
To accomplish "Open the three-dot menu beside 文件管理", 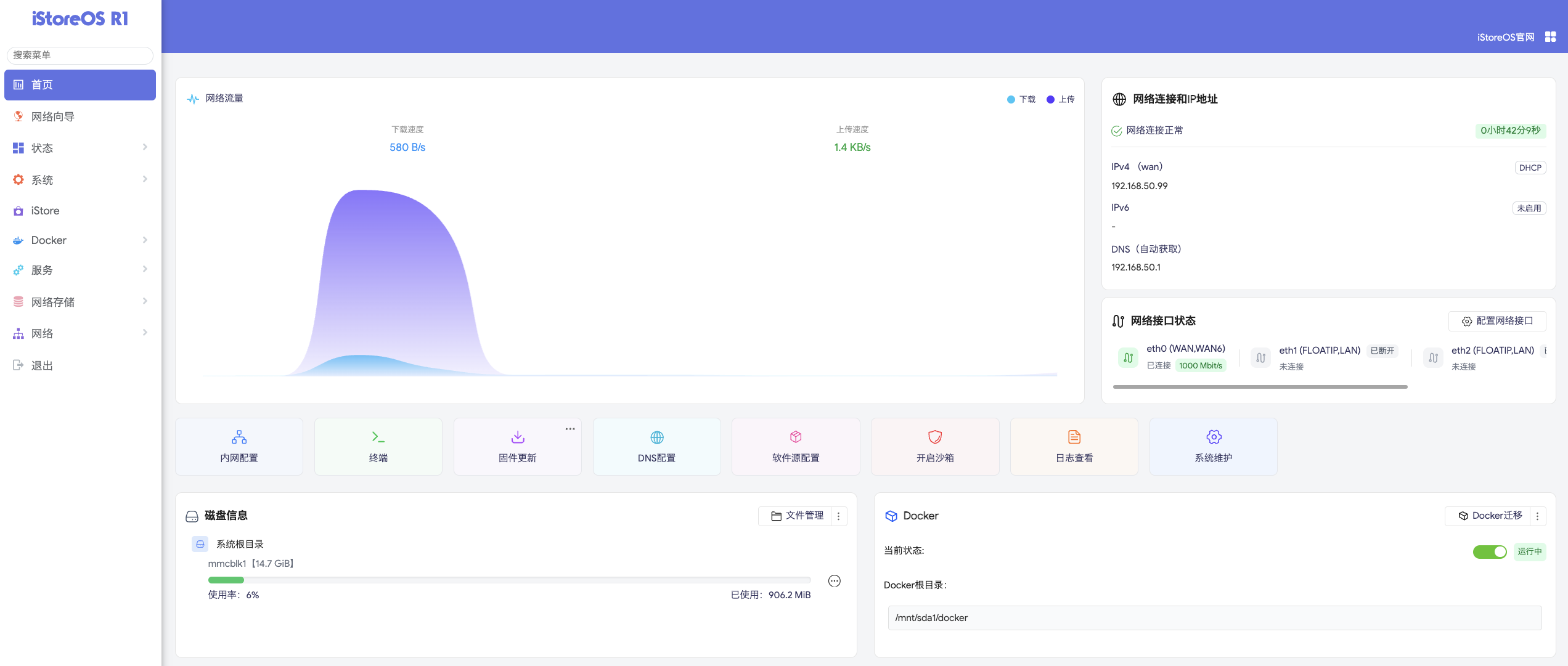I will click(x=838, y=516).
